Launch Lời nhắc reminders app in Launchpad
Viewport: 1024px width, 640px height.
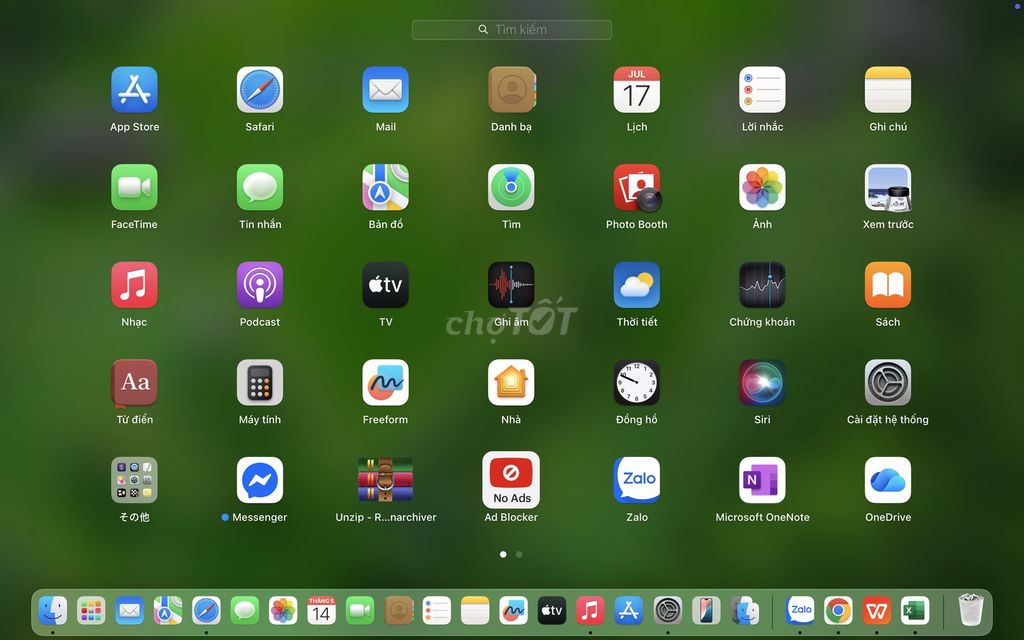pyautogui.click(x=762, y=90)
